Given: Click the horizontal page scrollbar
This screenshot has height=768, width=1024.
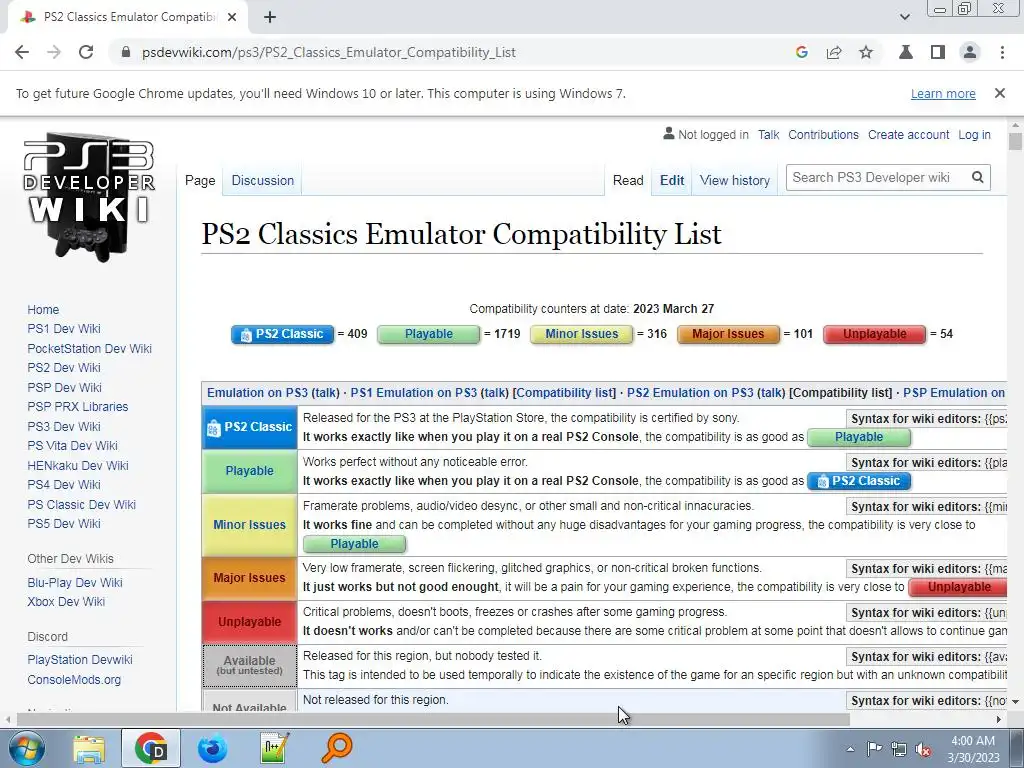Looking at the screenshot, I should pos(433,720).
